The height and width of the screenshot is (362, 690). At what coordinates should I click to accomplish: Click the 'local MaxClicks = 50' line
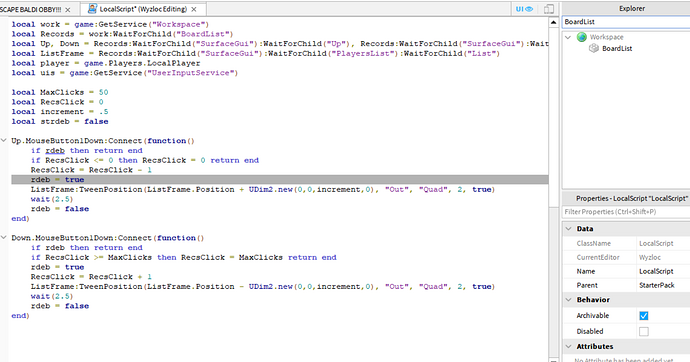pos(60,92)
